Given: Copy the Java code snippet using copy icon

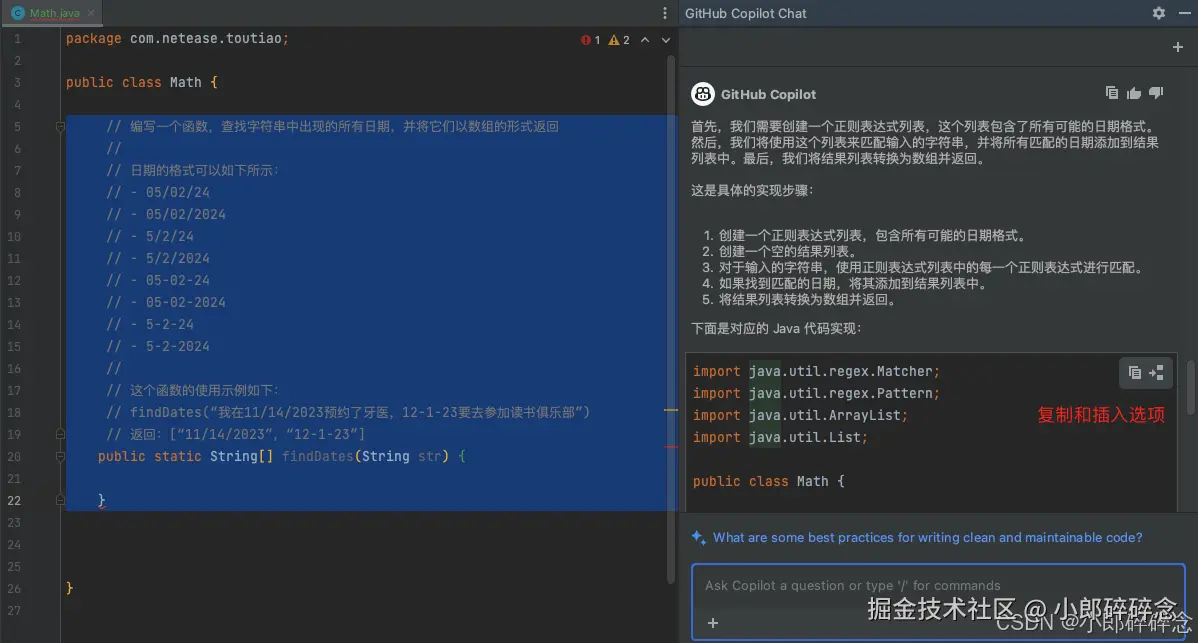Looking at the screenshot, I should click(x=1136, y=371).
